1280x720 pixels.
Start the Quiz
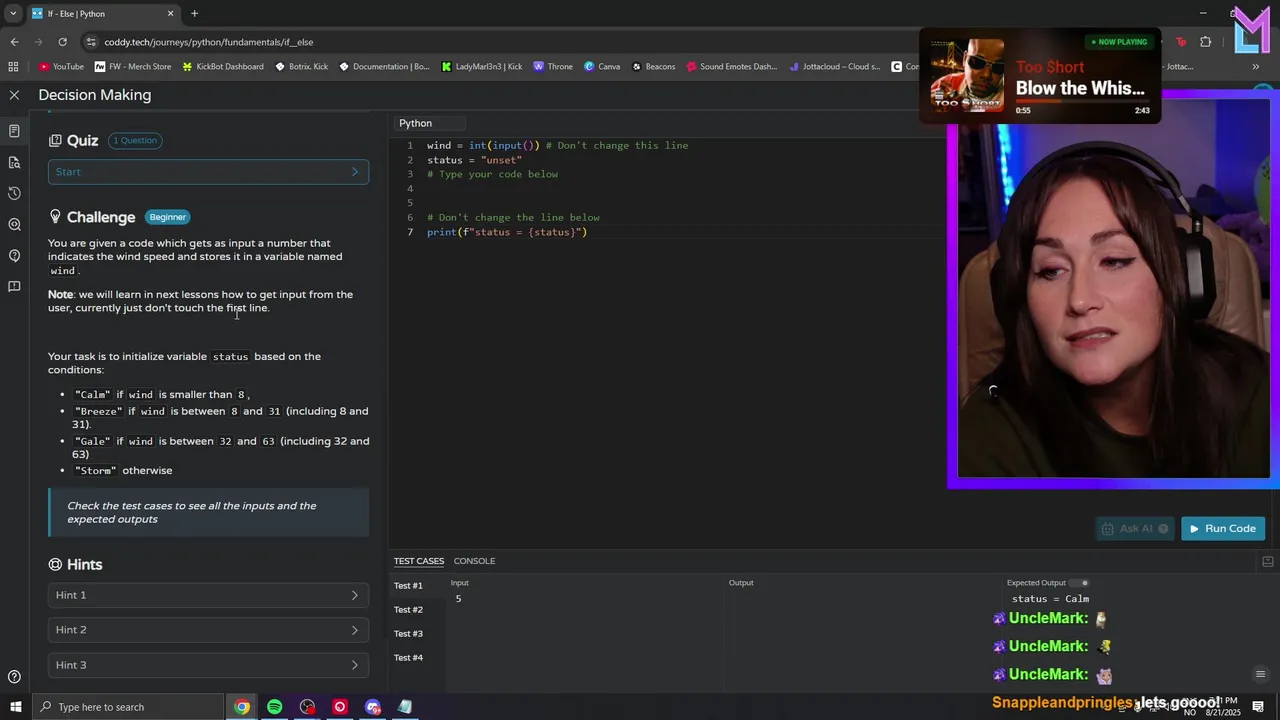[x=208, y=172]
